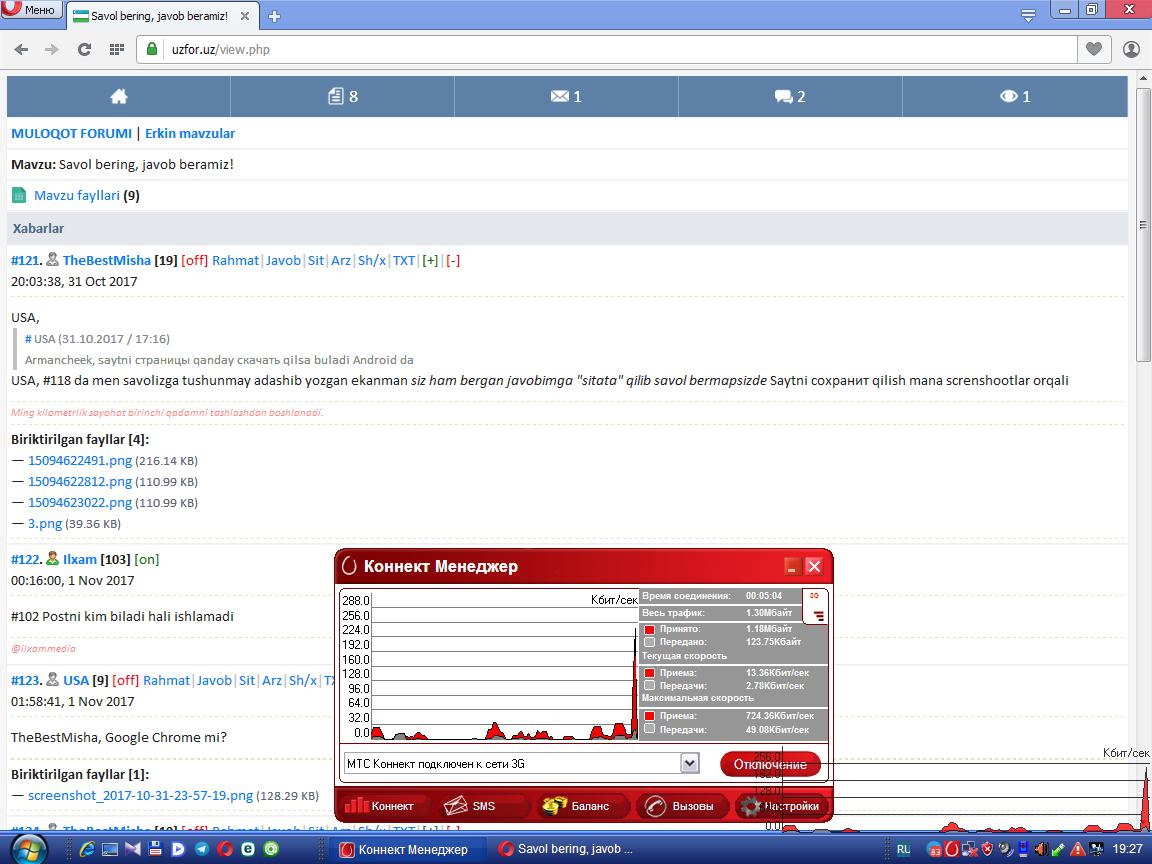Enable the Передано sent traffic checkbox
1152x864 pixels.
(x=649, y=642)
